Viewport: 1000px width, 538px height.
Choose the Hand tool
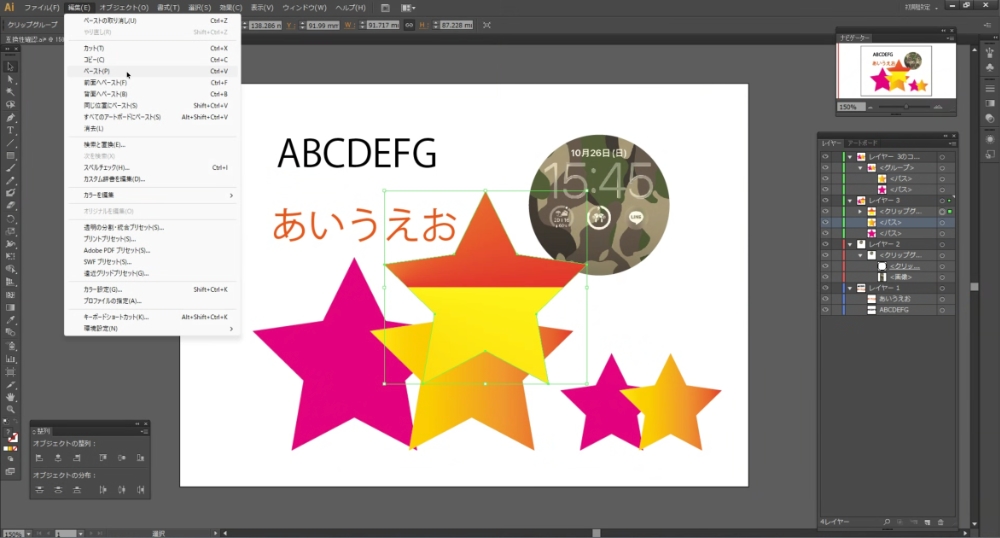tap(11, 397)
